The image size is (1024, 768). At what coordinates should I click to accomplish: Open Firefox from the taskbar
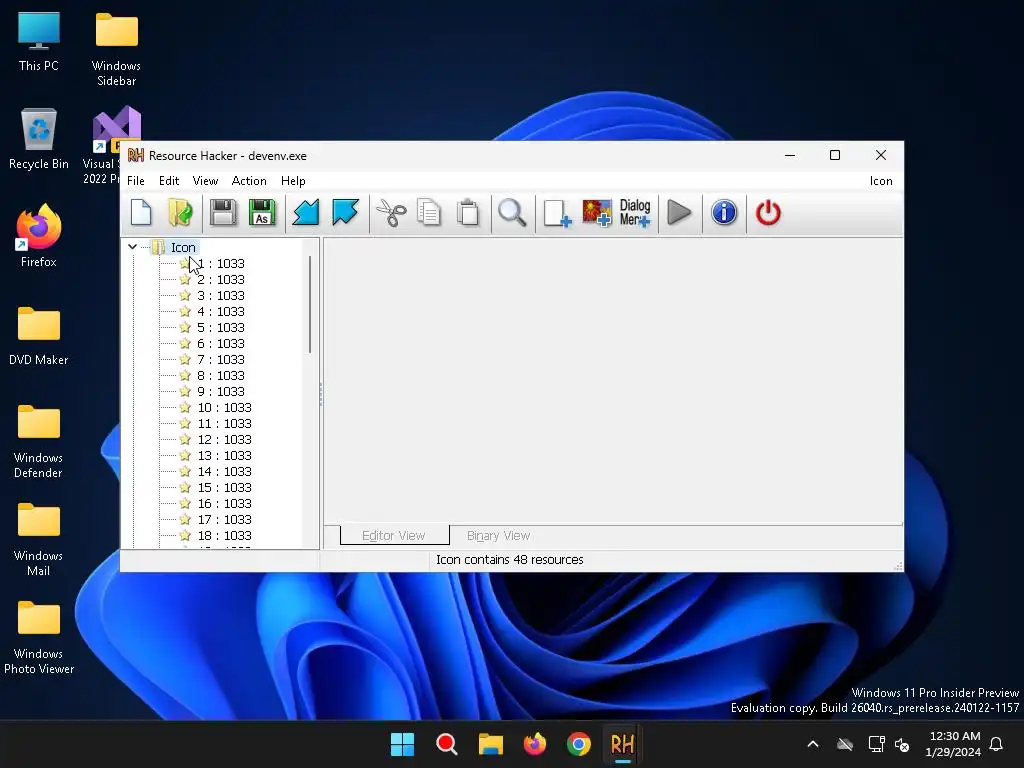(535, 744)
